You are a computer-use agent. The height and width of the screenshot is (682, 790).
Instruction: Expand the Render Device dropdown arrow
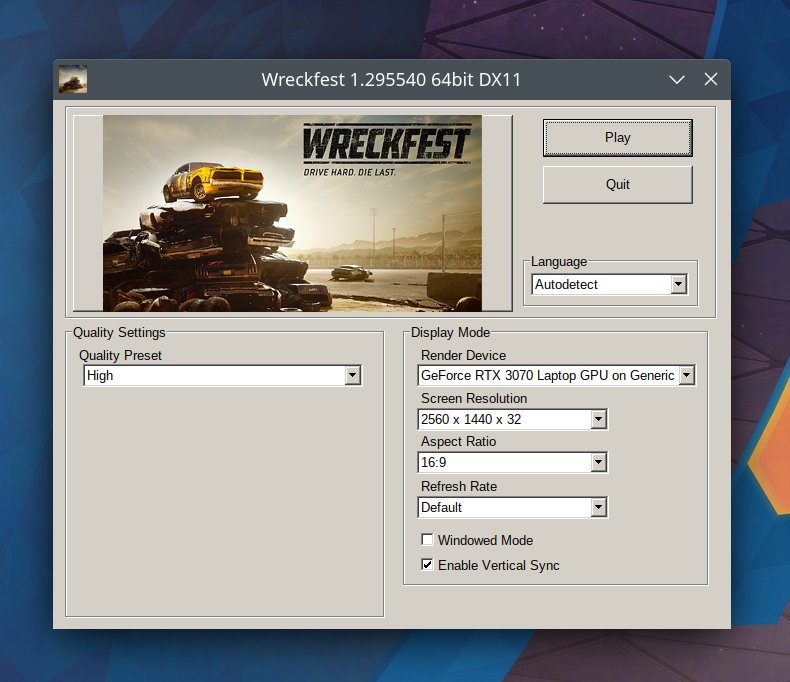(686, 375)
